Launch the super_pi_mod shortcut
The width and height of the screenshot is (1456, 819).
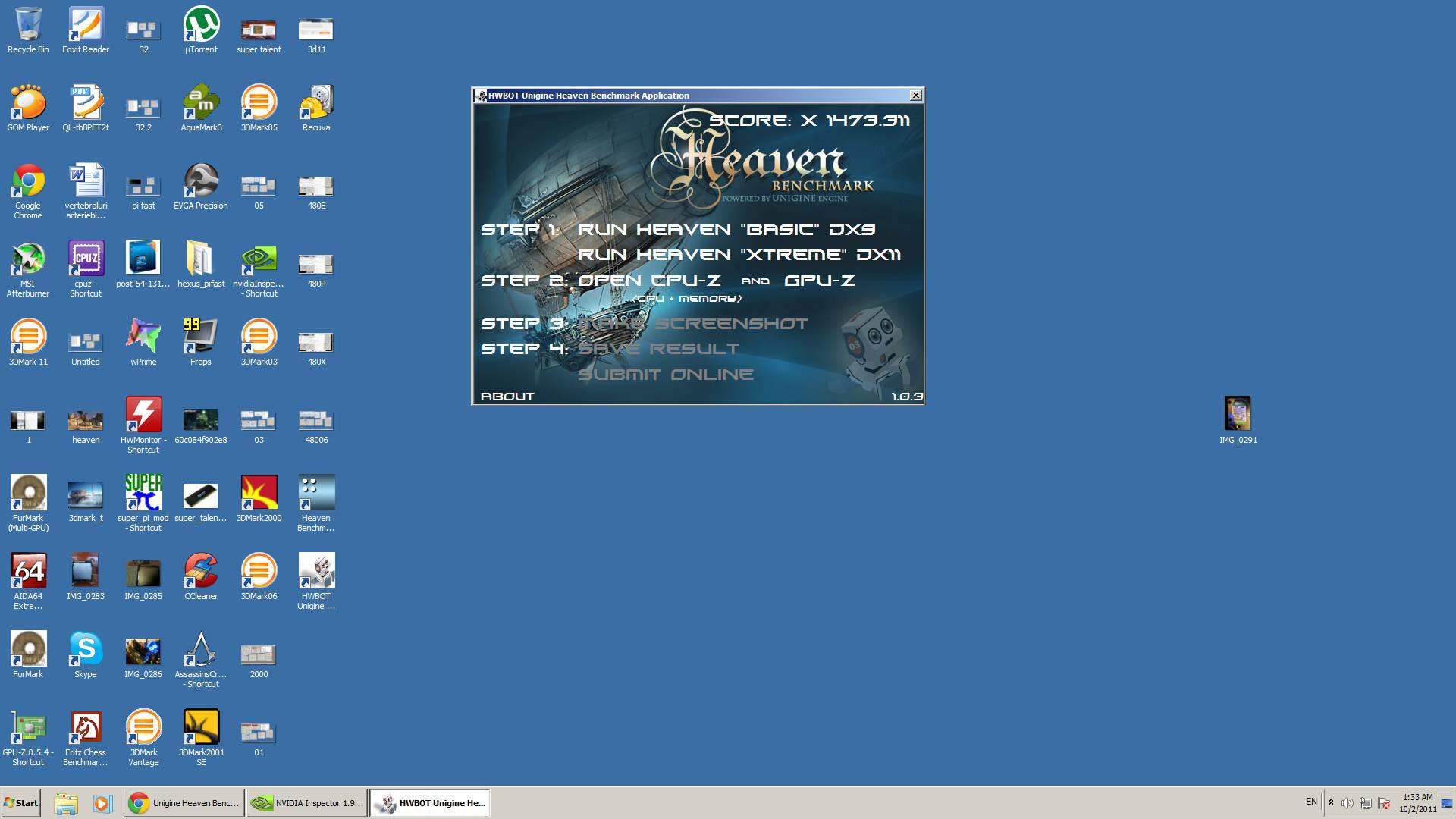pyautogui.click(x=143, y=504)
